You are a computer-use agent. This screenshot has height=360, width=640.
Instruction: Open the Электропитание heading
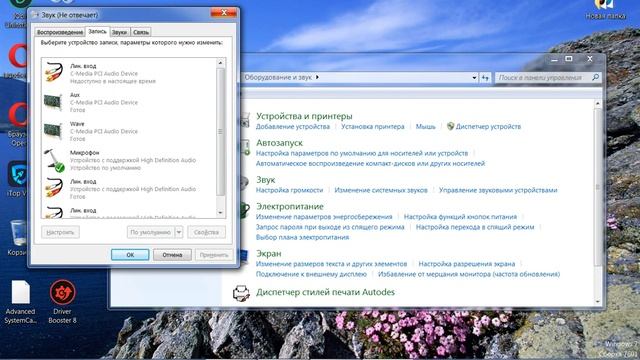click(x=290, y=207)
